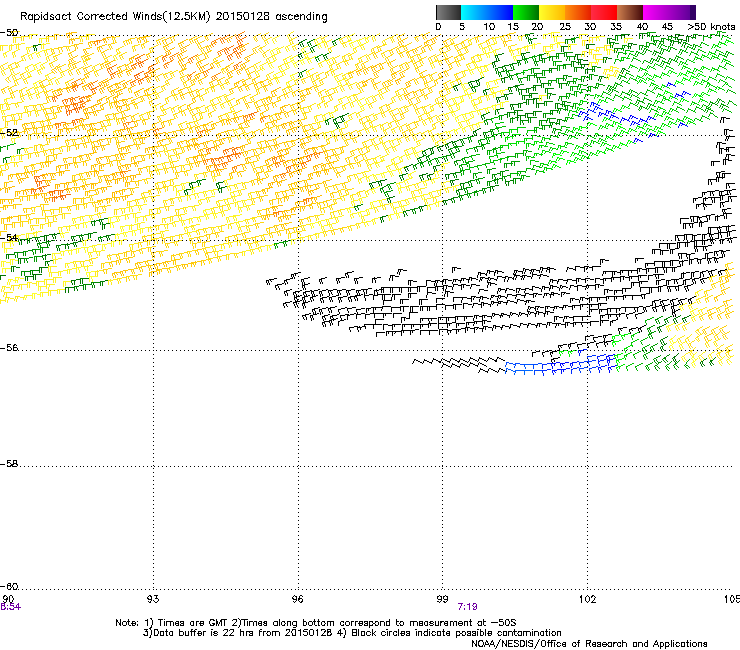The image size is (740, 650).
Task: Click the 'Rapidscat Corrected Winds(12.5KM)' title
Action: (x=115, y=17)
